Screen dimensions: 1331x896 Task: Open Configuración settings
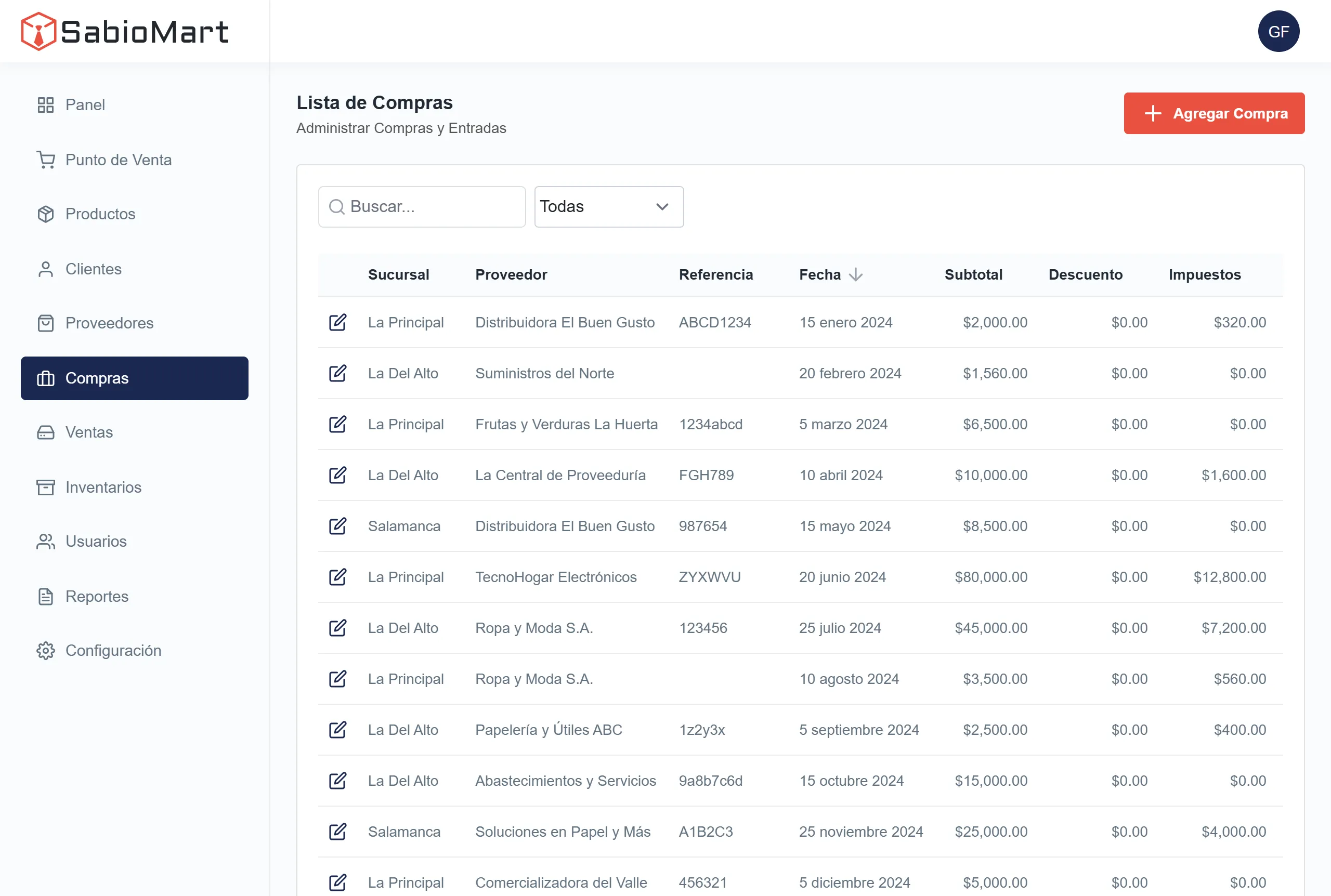point(134,651)
